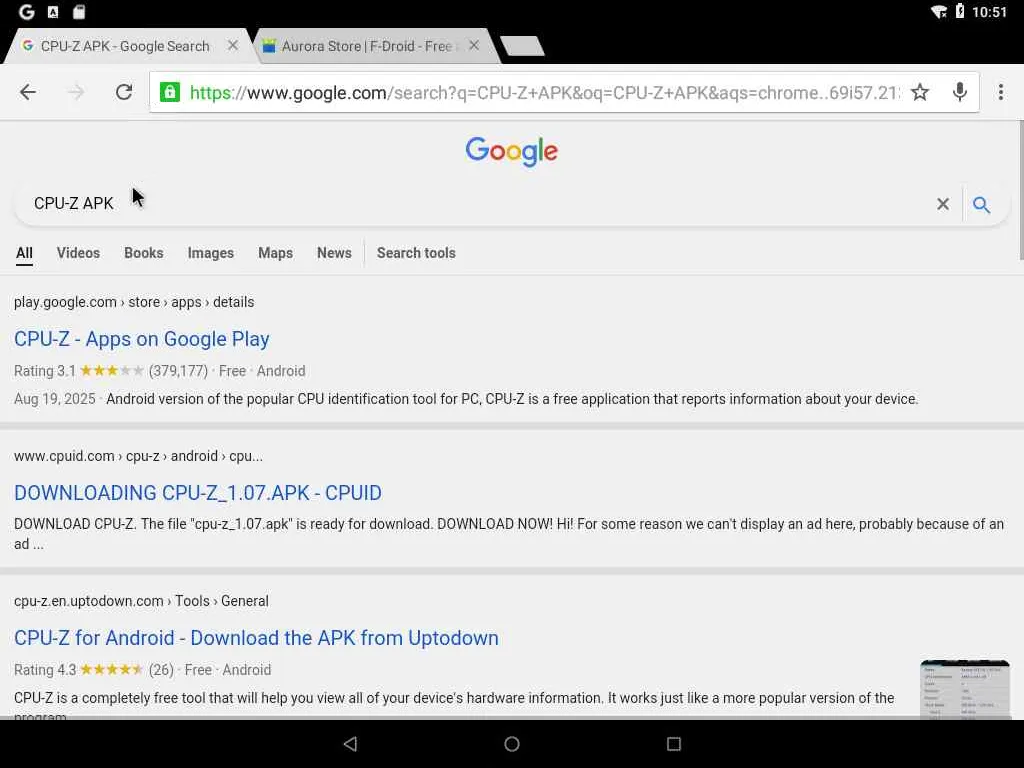Go back with the browser back arrow
Viewport: 1024px width, 768px height.
[27, 92]
